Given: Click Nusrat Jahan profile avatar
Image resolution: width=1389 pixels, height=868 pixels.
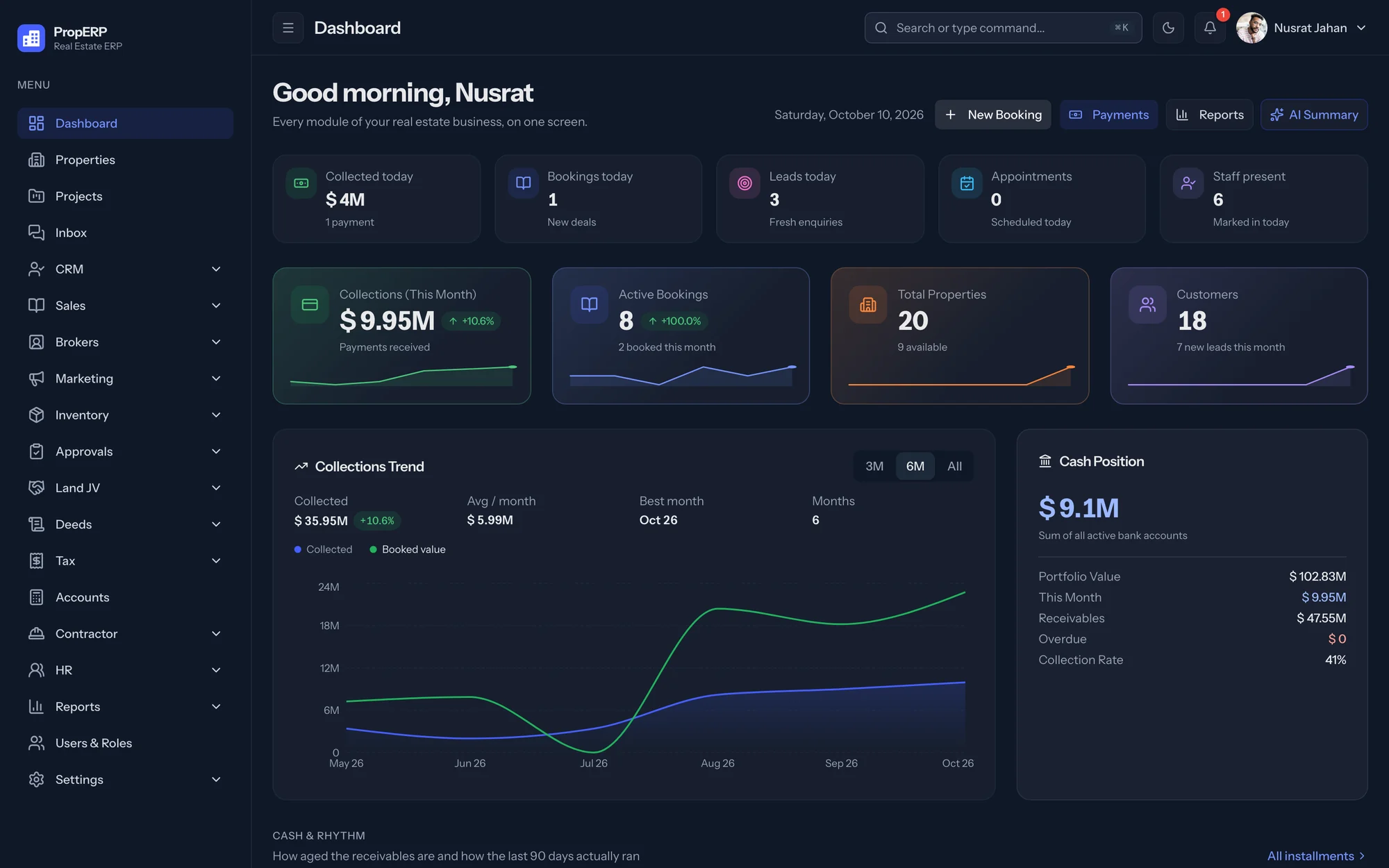Looking at the screenshot, I should [x=1251, y=28].
